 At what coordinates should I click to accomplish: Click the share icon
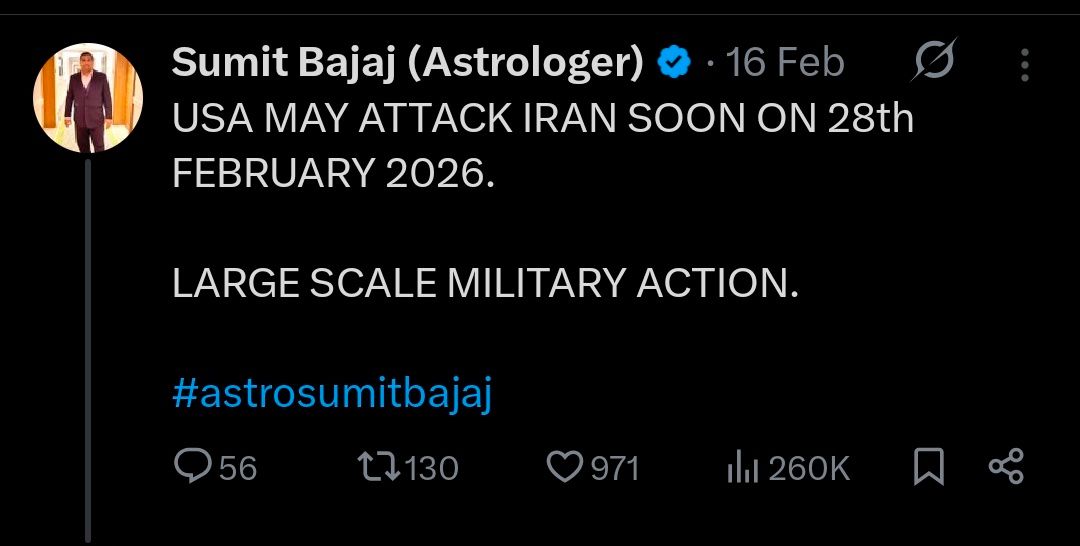pos(1006,466)
